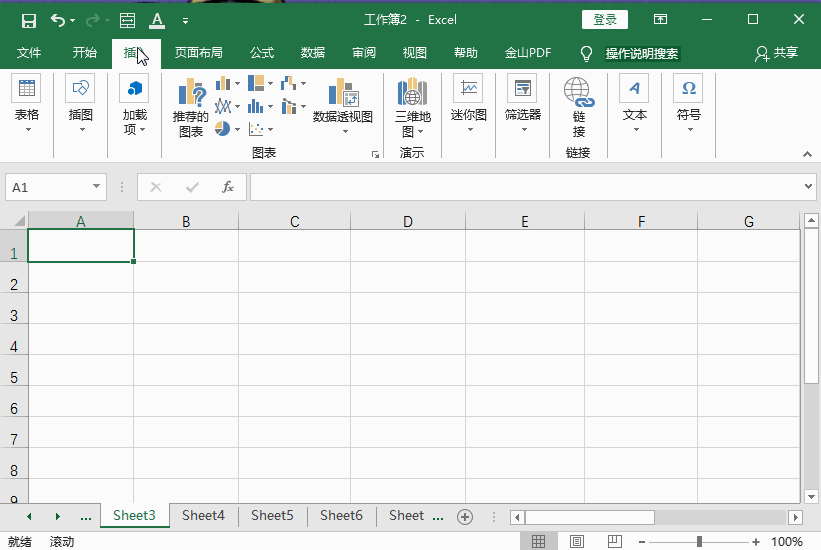
Task: Toggle Page Break Preview view button
Action: click(613, 541)
